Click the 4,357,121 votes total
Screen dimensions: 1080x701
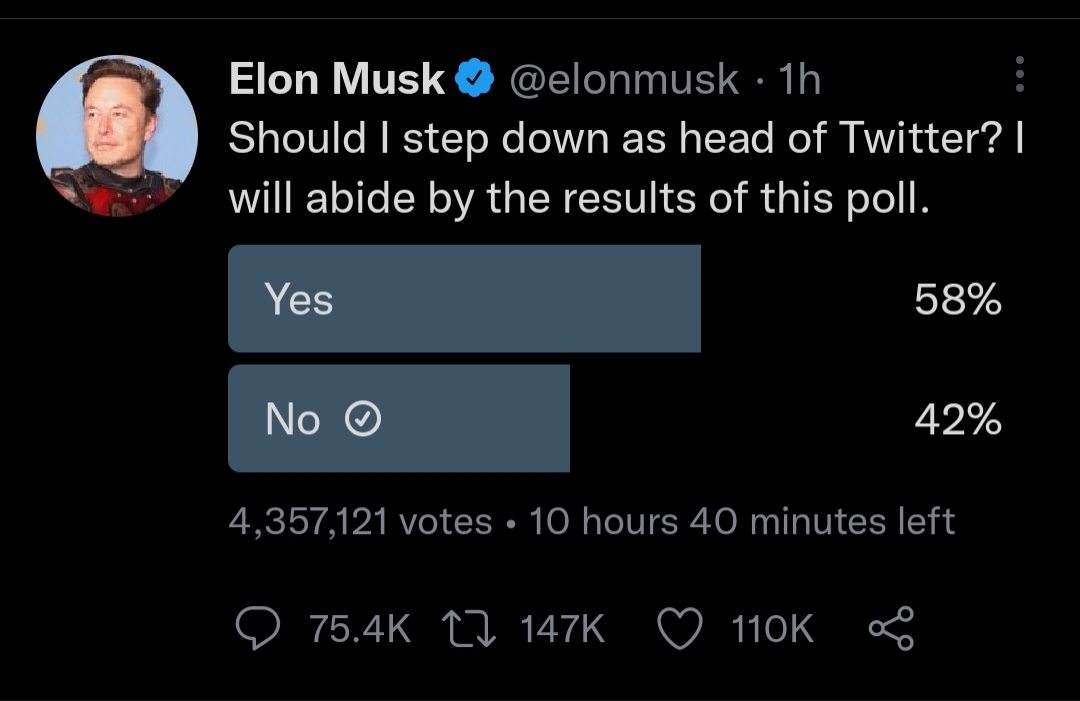(360, 521)
